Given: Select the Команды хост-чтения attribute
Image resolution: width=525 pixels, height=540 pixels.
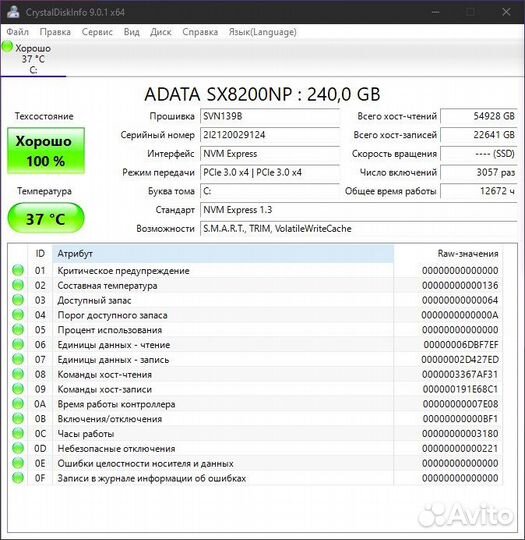Looking at the screenshot, I should 104,374.
